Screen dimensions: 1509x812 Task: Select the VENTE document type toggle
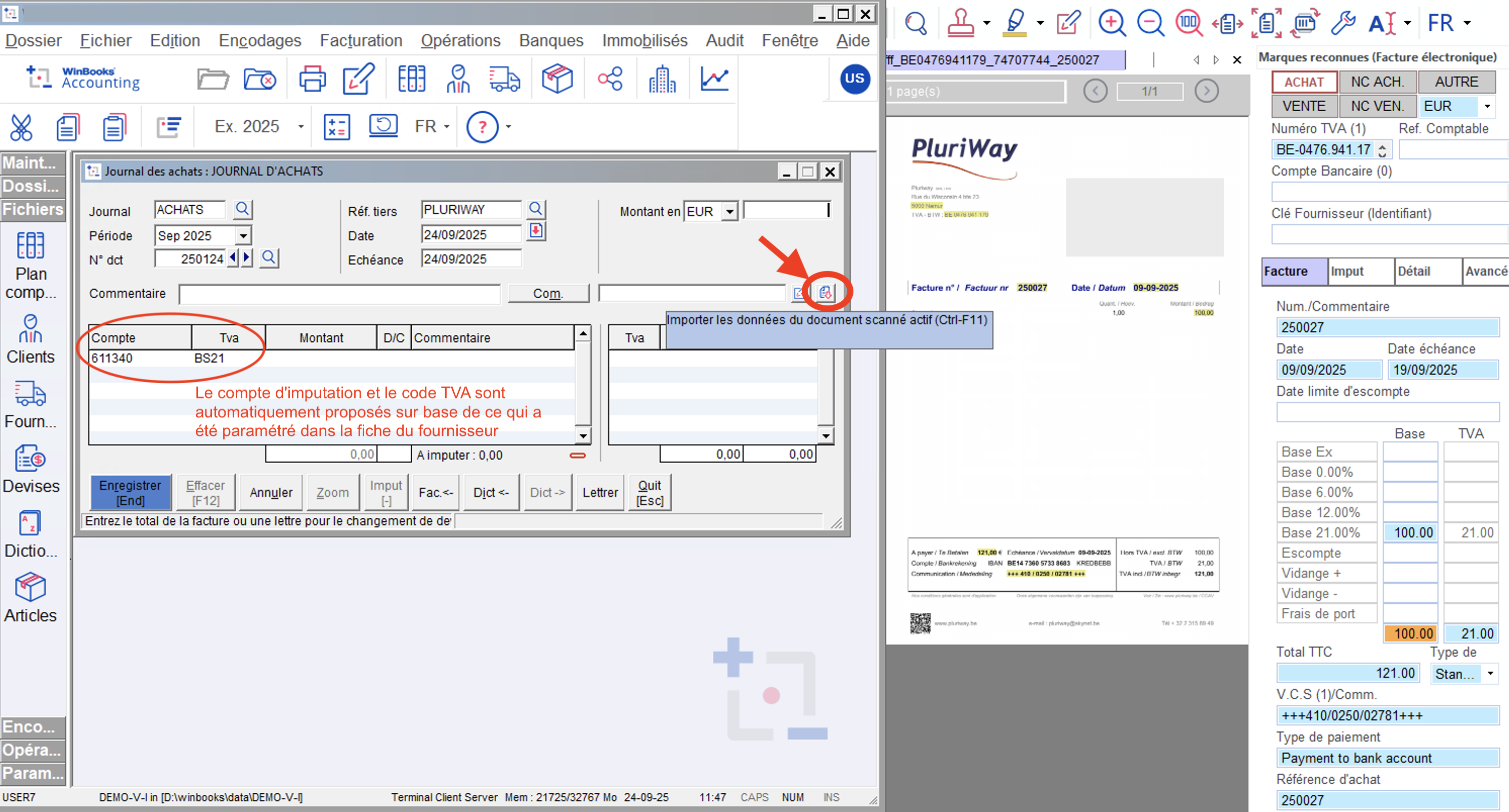[x=1304, y=107]
